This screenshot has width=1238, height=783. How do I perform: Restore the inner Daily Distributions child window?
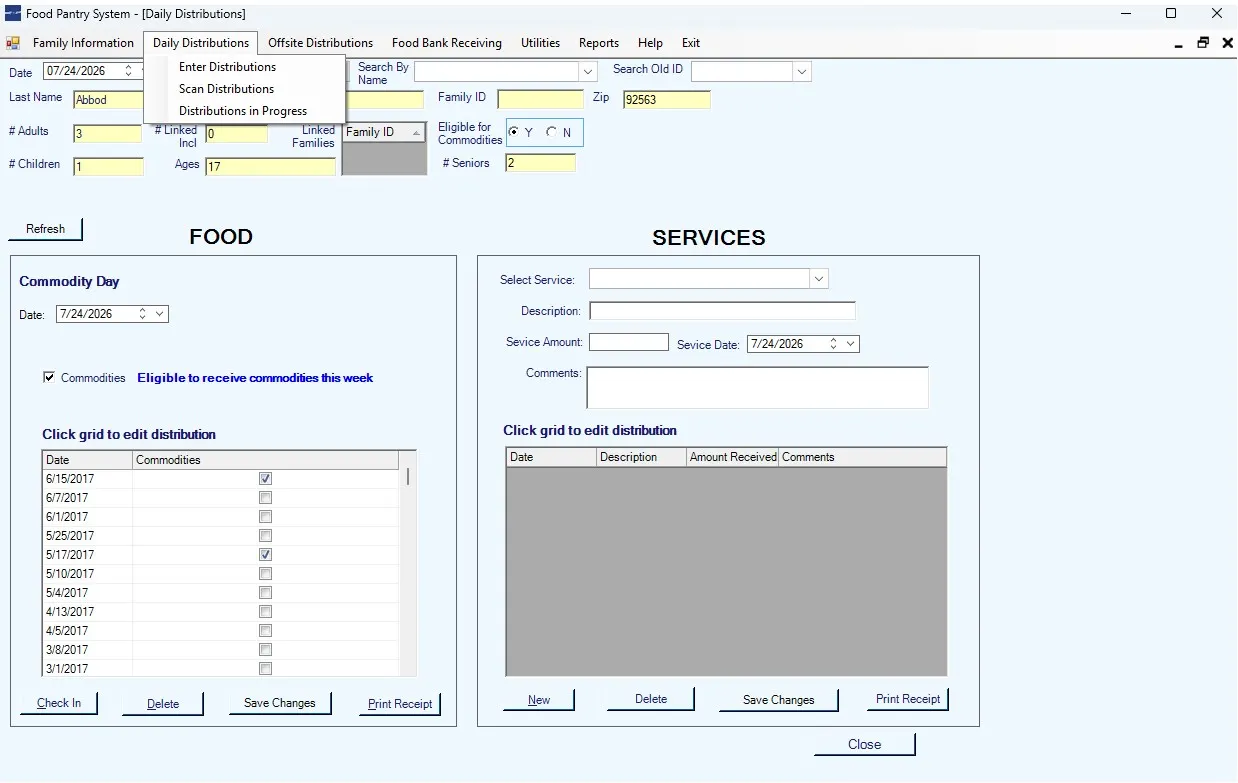pos(1203,43)
